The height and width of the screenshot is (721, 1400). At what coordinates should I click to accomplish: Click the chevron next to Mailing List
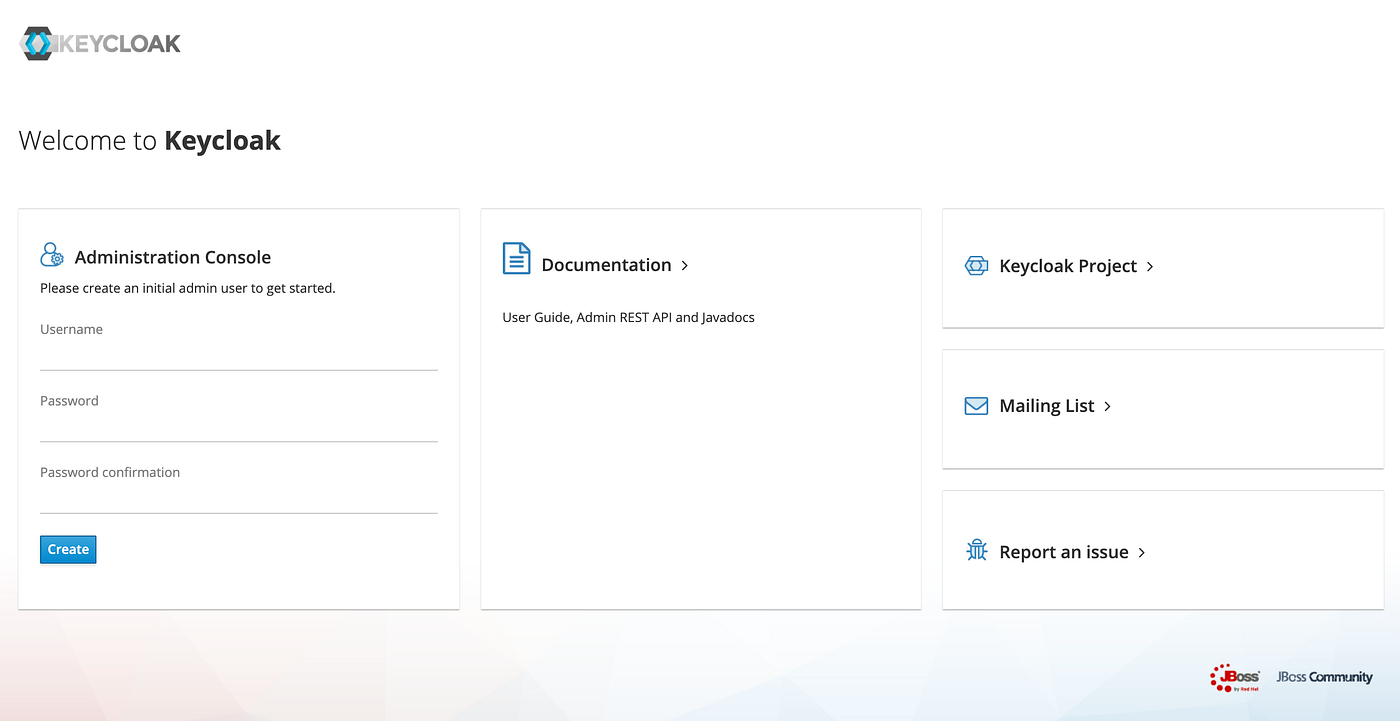tap(1107, 406)
